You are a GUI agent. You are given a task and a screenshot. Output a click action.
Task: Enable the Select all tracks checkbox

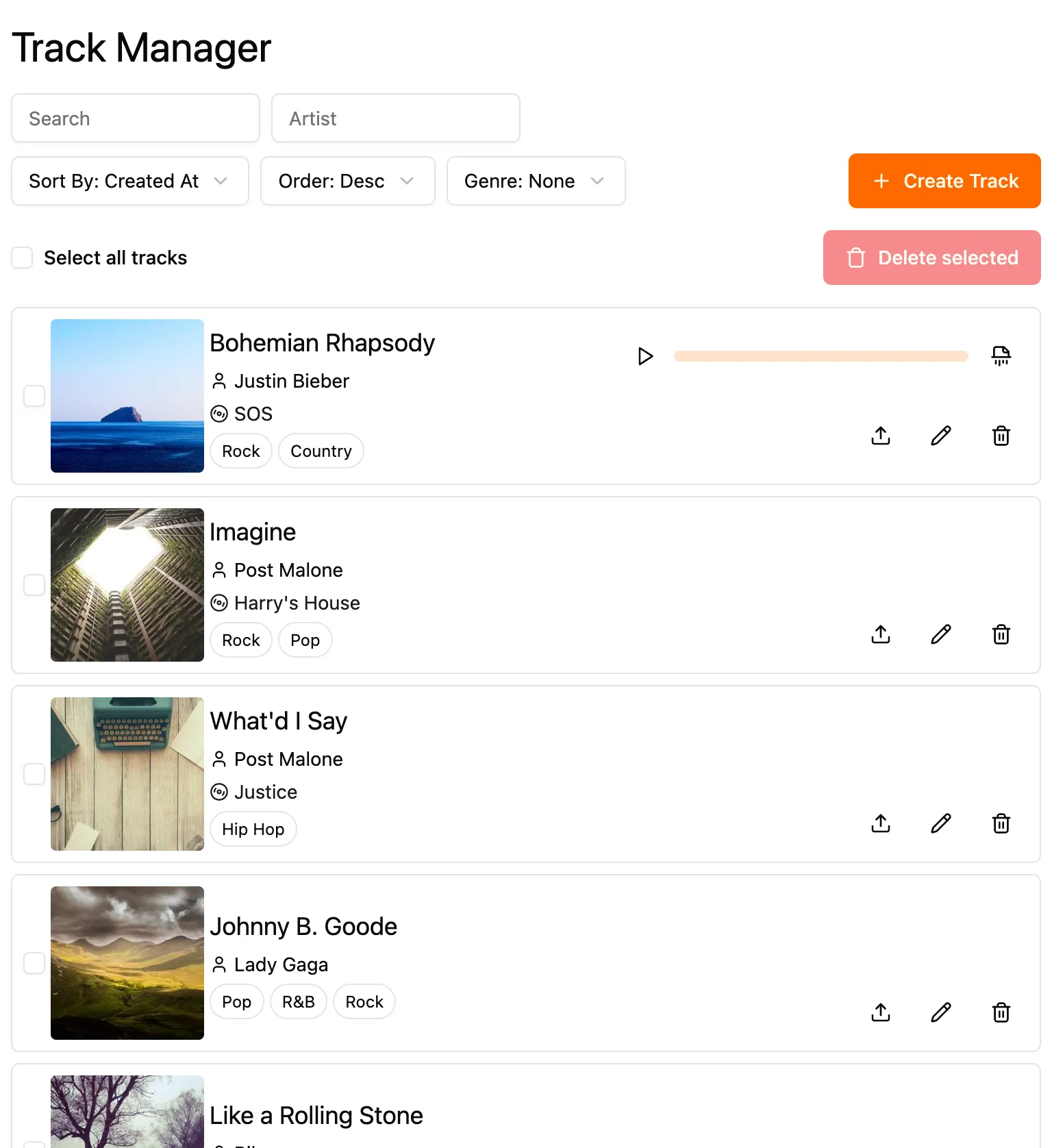tap(22, 258)
